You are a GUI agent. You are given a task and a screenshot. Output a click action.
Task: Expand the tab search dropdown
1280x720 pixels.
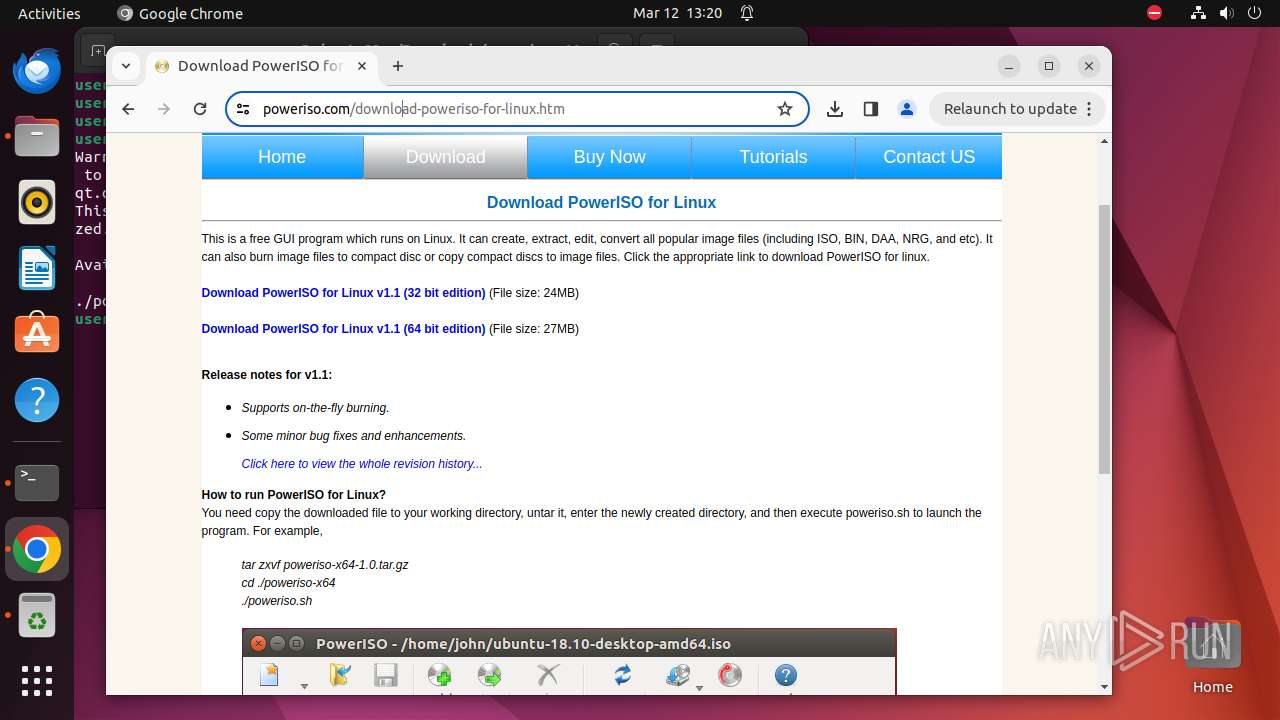point(126,66)
